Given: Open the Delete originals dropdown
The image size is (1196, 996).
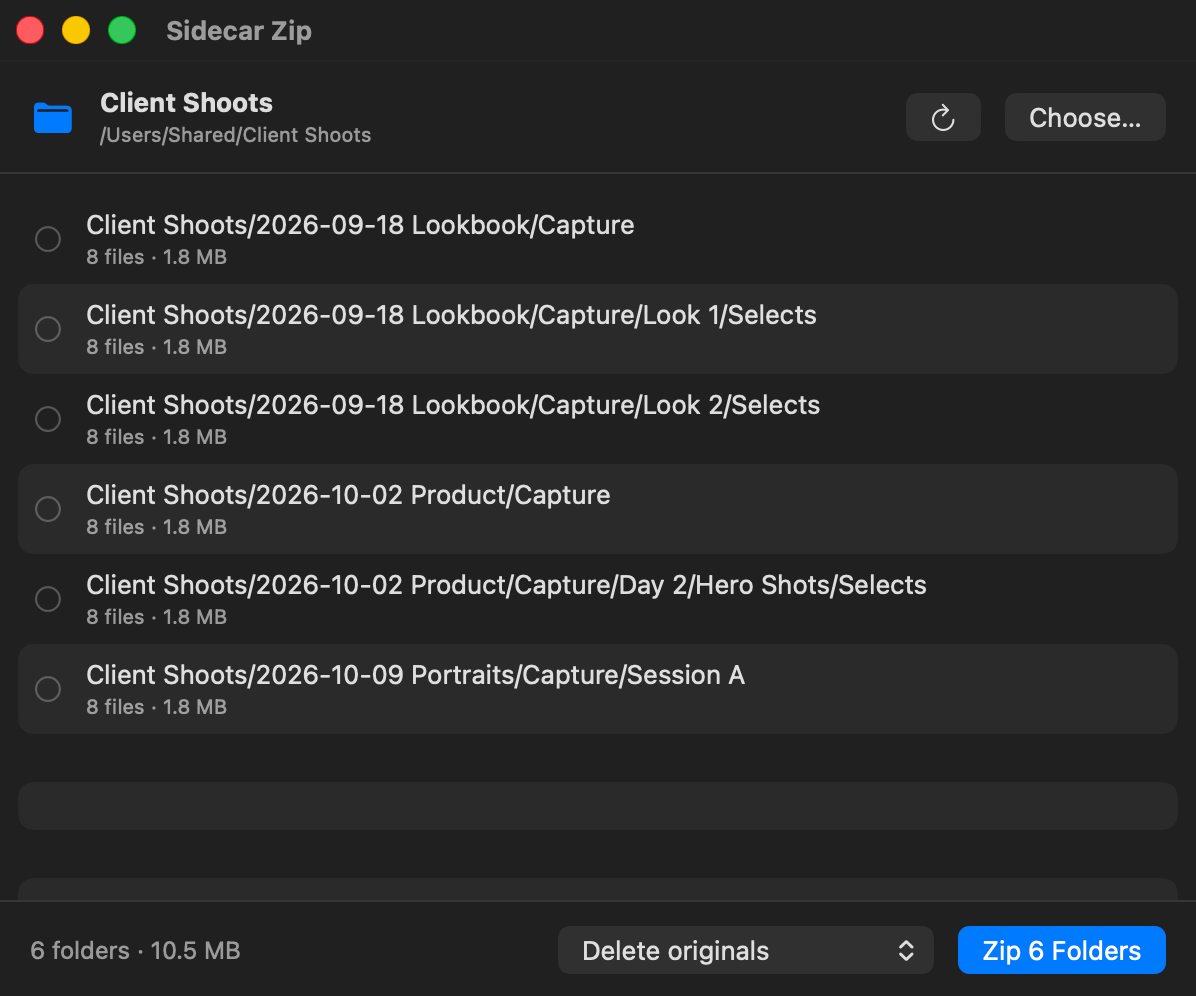Looking at the screenshot, I should [745, 950].
